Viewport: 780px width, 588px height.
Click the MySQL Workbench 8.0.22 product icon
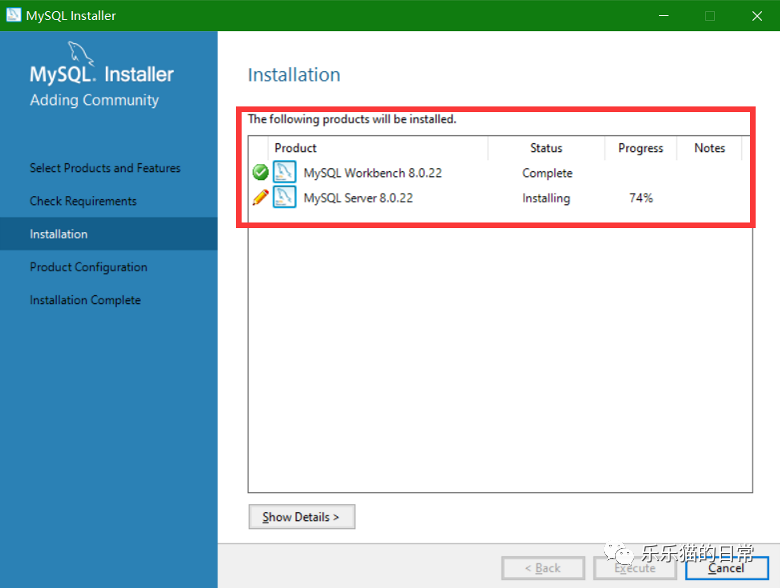coord(285,172)
